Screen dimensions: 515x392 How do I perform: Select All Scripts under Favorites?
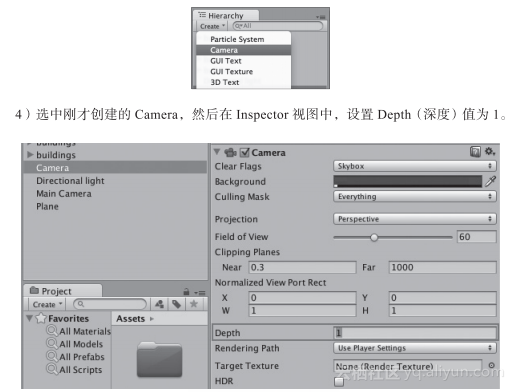point(81,369)
